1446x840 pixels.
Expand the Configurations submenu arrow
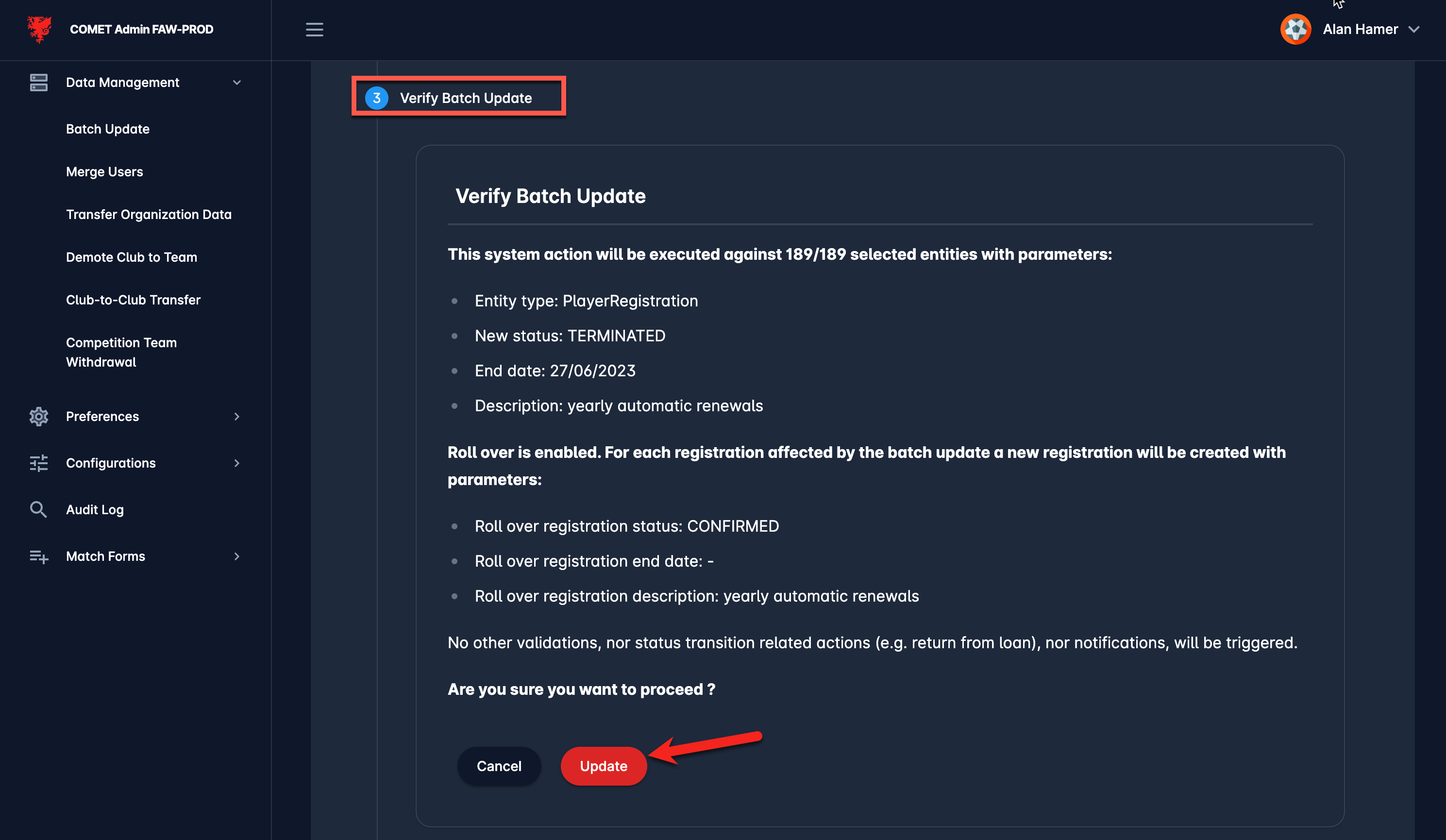236,463
